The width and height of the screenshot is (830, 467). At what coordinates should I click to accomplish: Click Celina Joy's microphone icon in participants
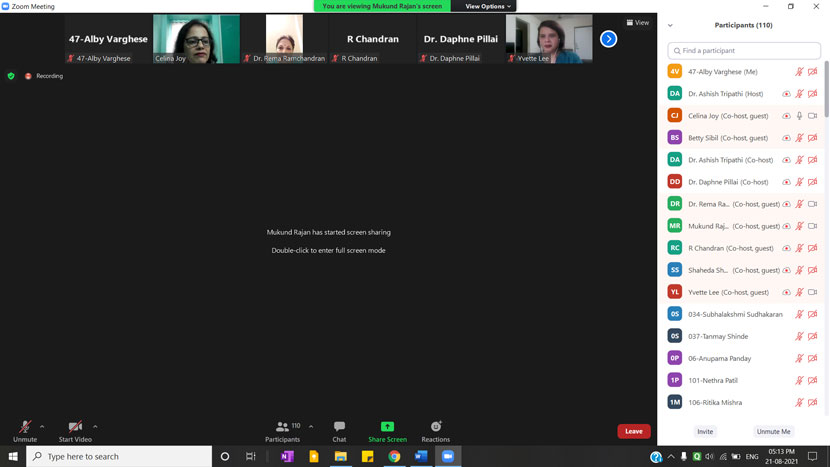click(799, 116)
